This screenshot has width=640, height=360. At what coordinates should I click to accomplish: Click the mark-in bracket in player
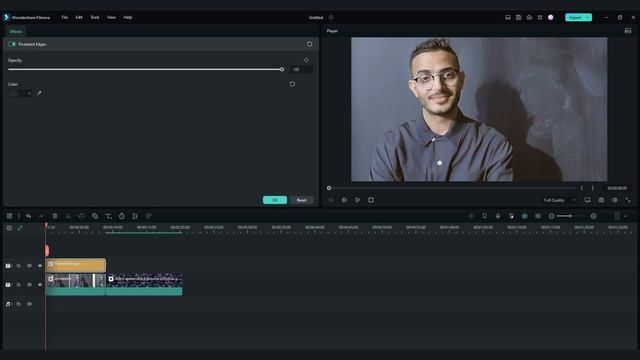pyautogui.click(x=582, y=188)
